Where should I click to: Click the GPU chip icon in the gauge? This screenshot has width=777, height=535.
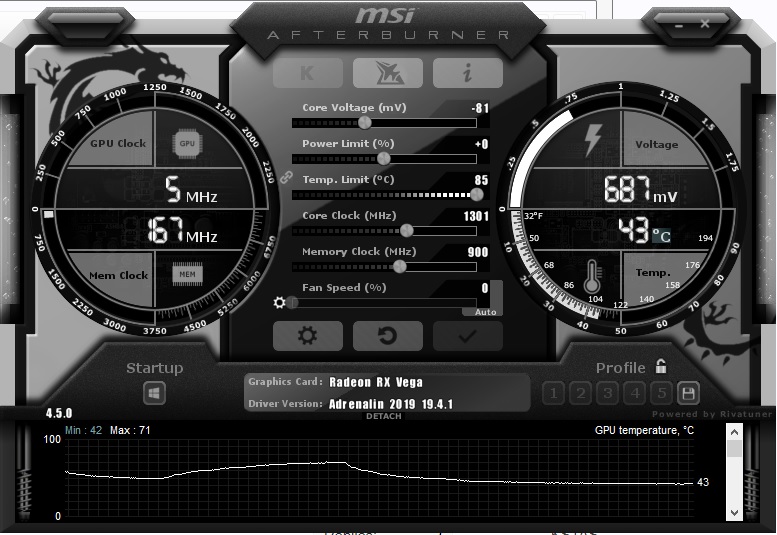[x=187, y=144]
